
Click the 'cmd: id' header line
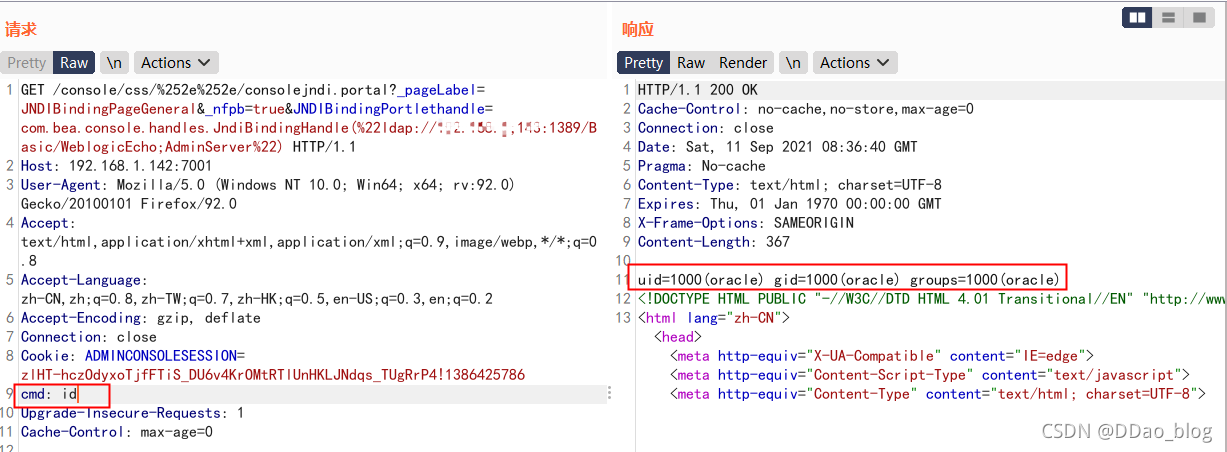[x=50, y=394]
